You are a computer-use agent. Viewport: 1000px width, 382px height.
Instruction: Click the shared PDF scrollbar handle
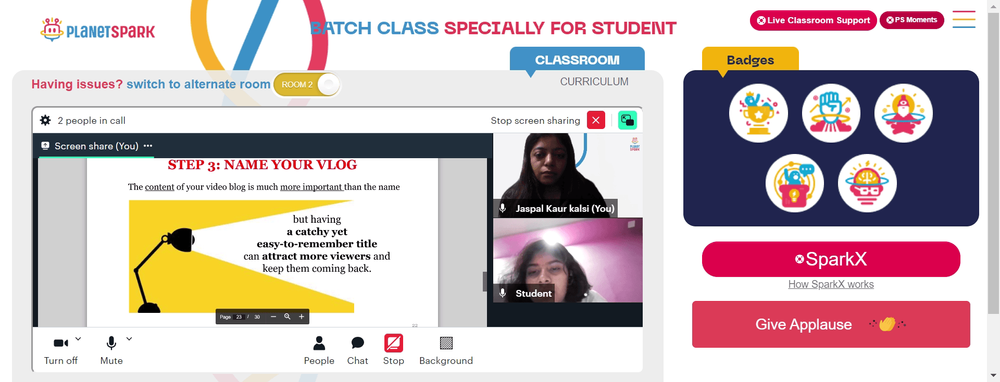tap(484, 281)
